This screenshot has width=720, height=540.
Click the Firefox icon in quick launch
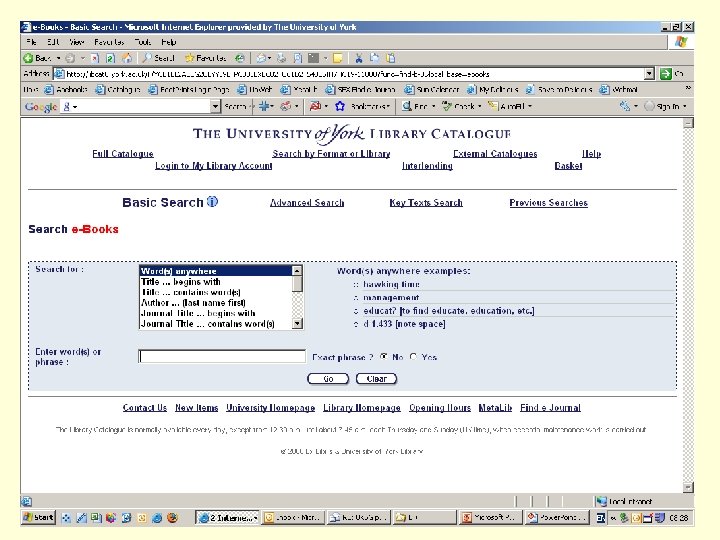pos(172,518)
